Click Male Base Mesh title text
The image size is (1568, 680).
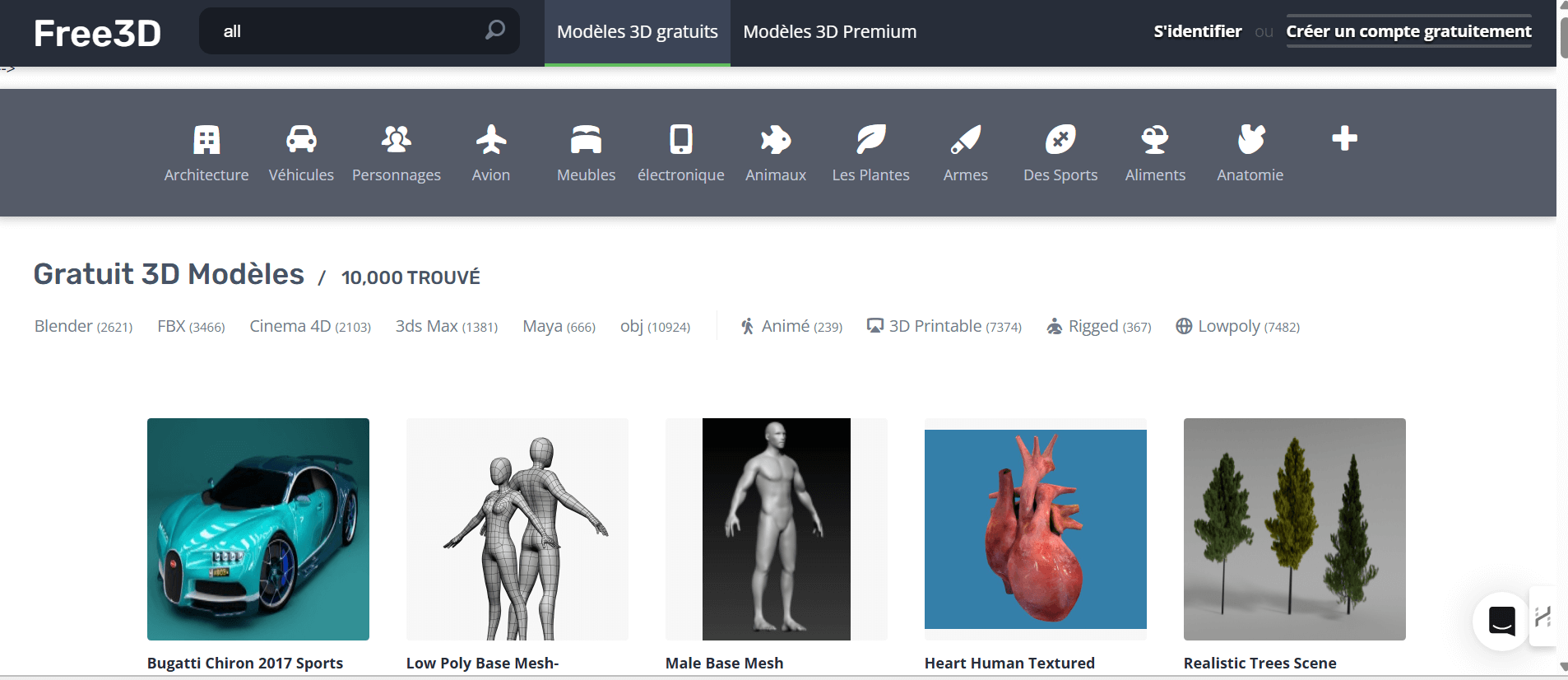pyautogui.click(x=724, y=663)
